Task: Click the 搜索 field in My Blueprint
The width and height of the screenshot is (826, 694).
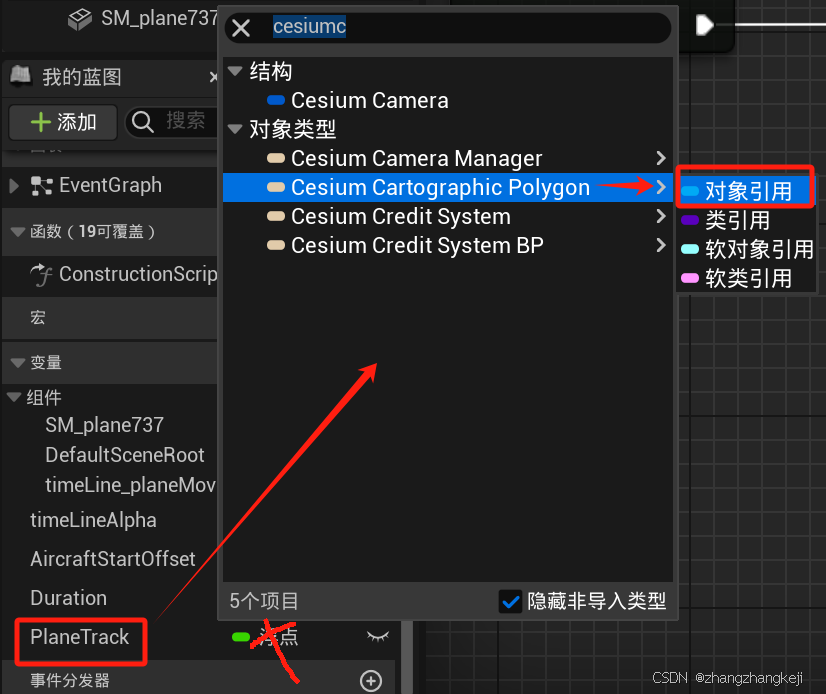Action: tap(184, 122)
